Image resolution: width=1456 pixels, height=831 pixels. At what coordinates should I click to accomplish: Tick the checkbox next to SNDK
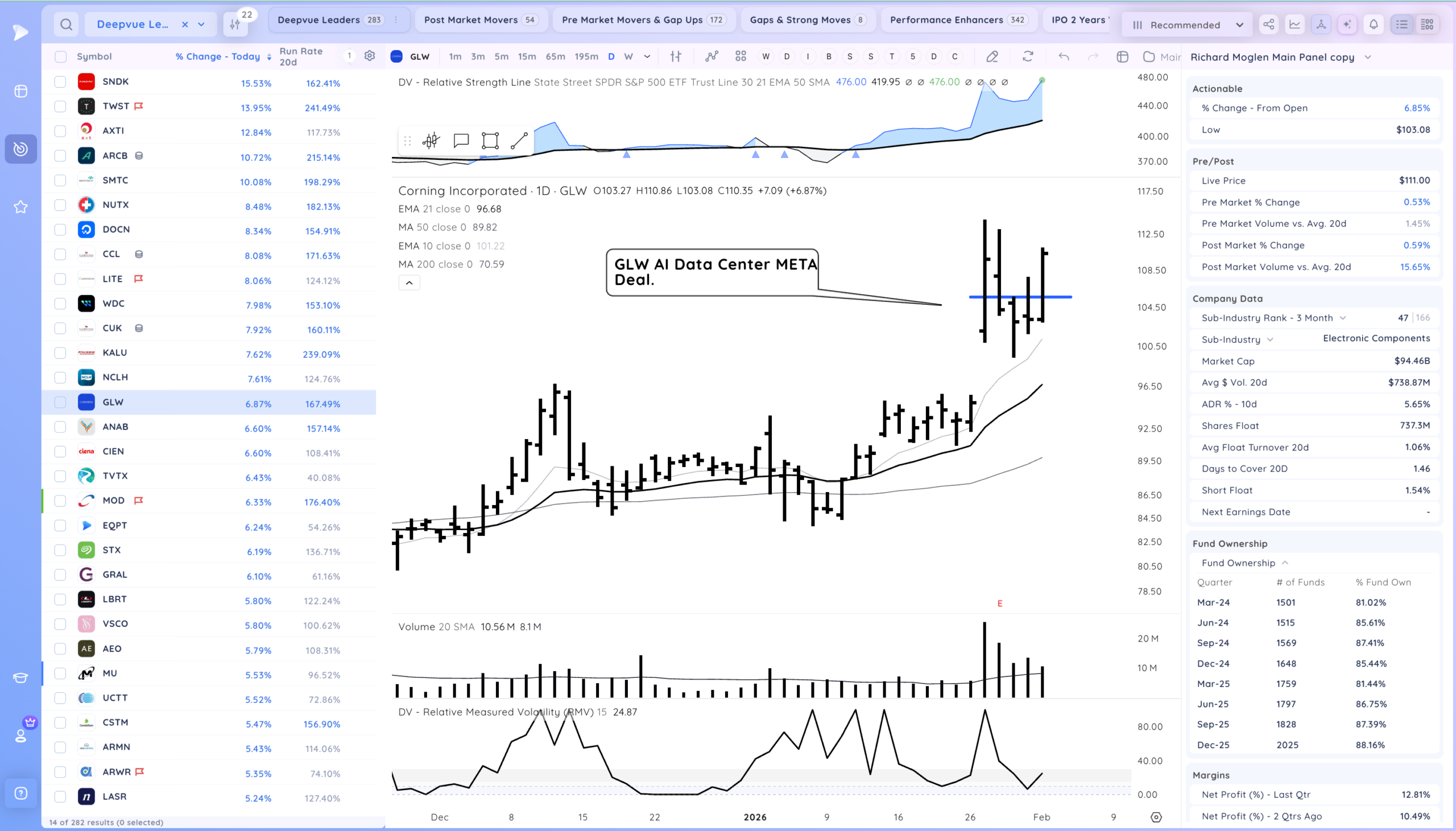(60, 81)
